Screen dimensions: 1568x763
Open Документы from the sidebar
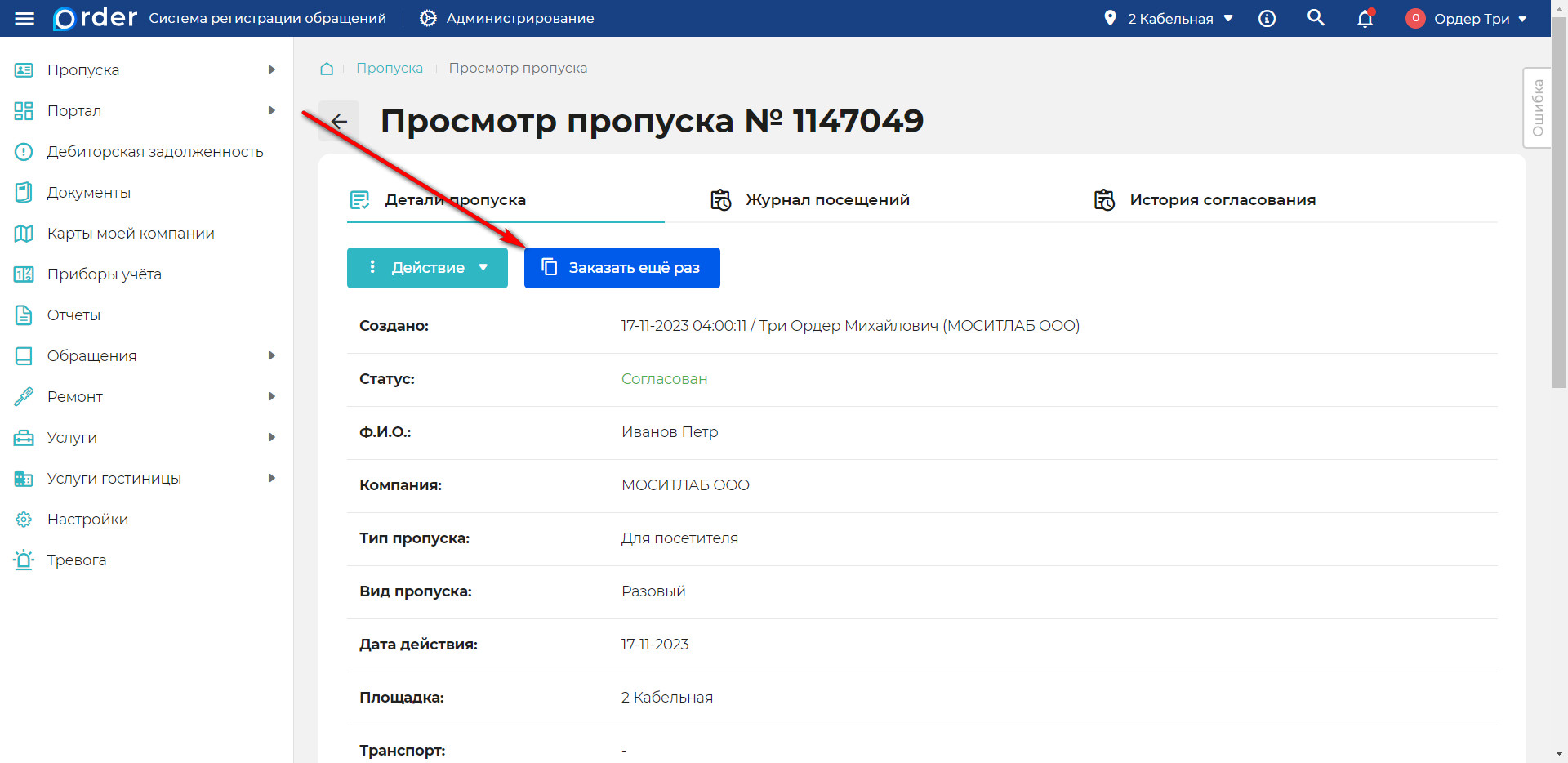(x=89, y=192)
